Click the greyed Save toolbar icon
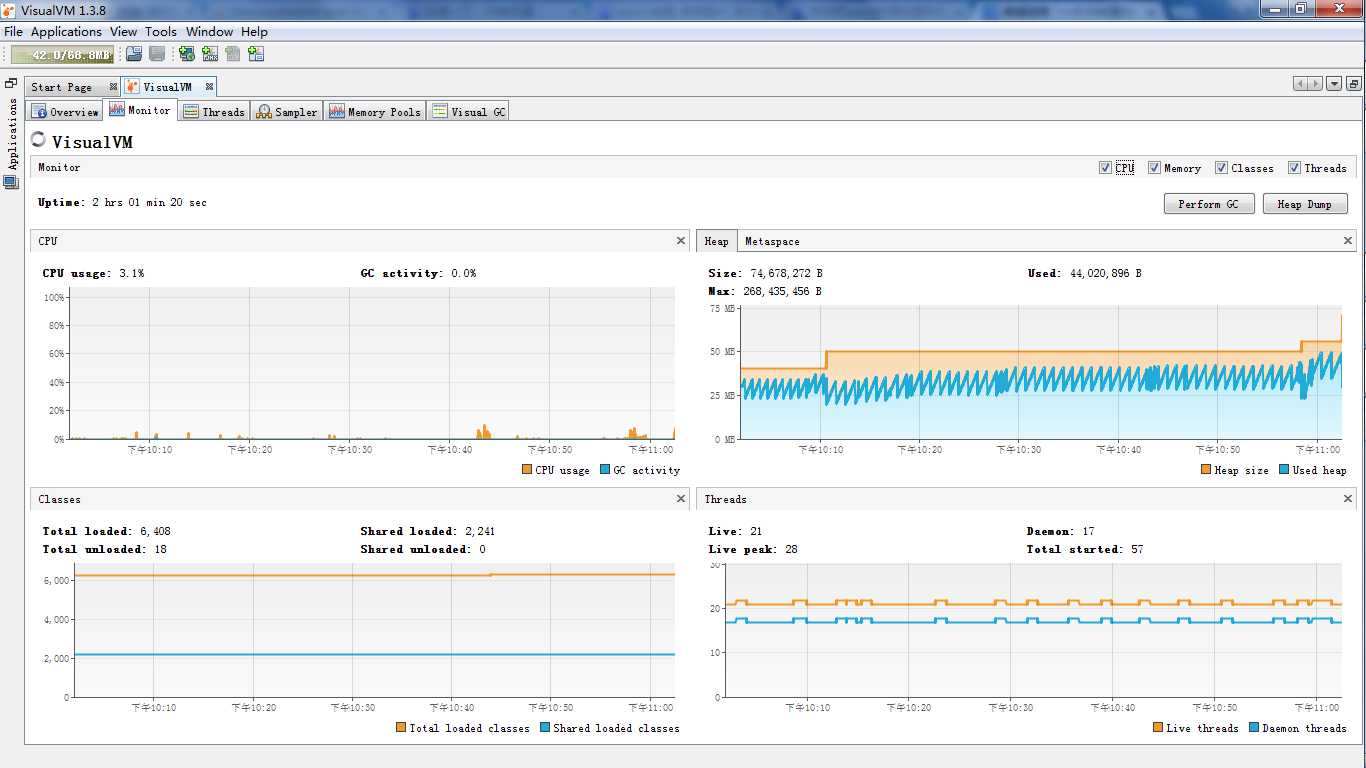The width and height of the screenshot is (1366, 768). coord(157,54)
